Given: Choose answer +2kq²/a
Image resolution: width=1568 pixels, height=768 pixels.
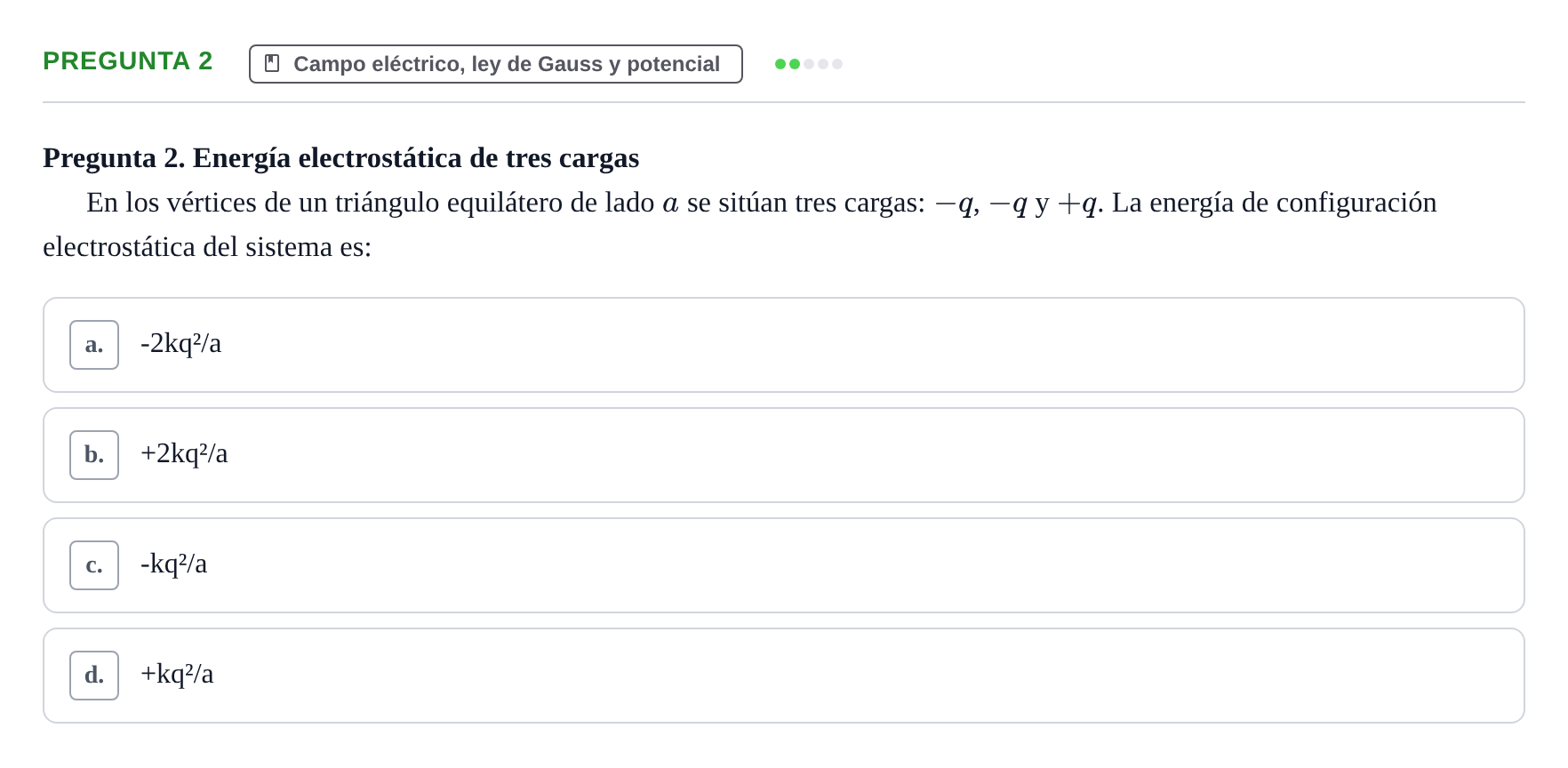Looking at the screenshot, I should coord(184,453).
